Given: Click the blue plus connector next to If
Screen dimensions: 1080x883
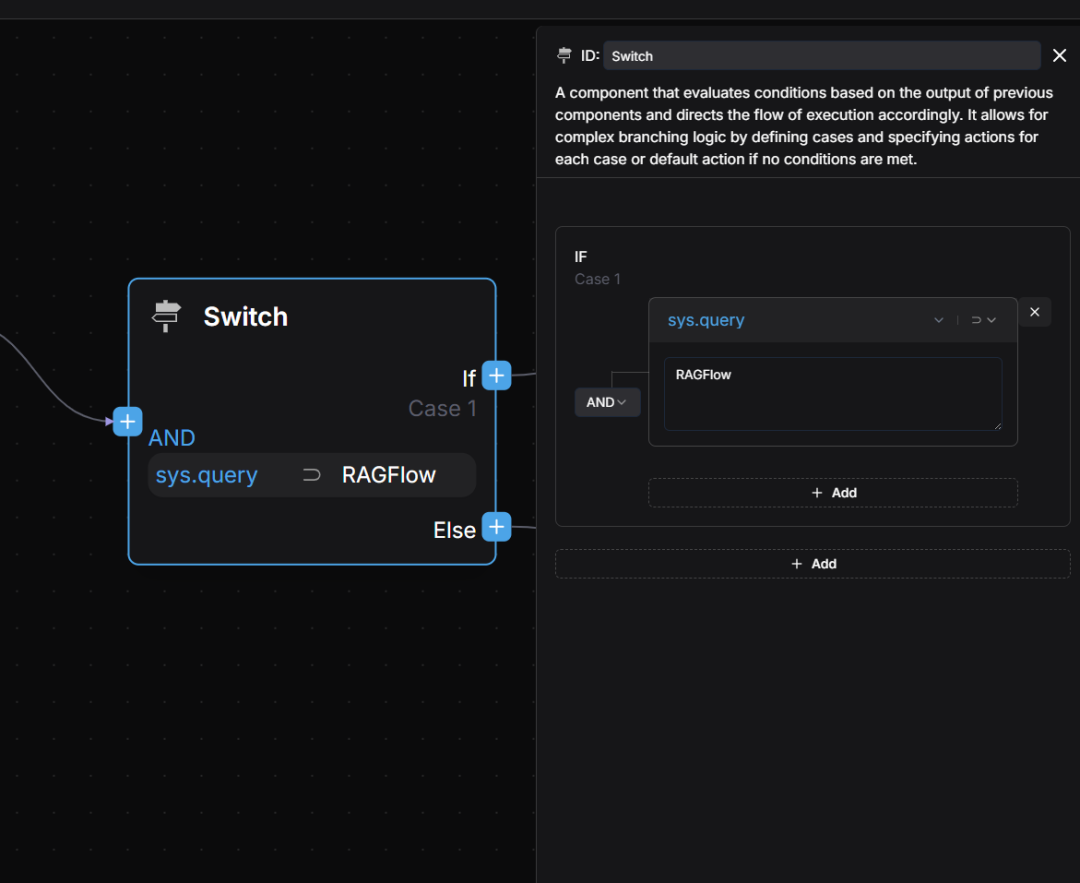Looking at the screenshot, I should (496, 375).
